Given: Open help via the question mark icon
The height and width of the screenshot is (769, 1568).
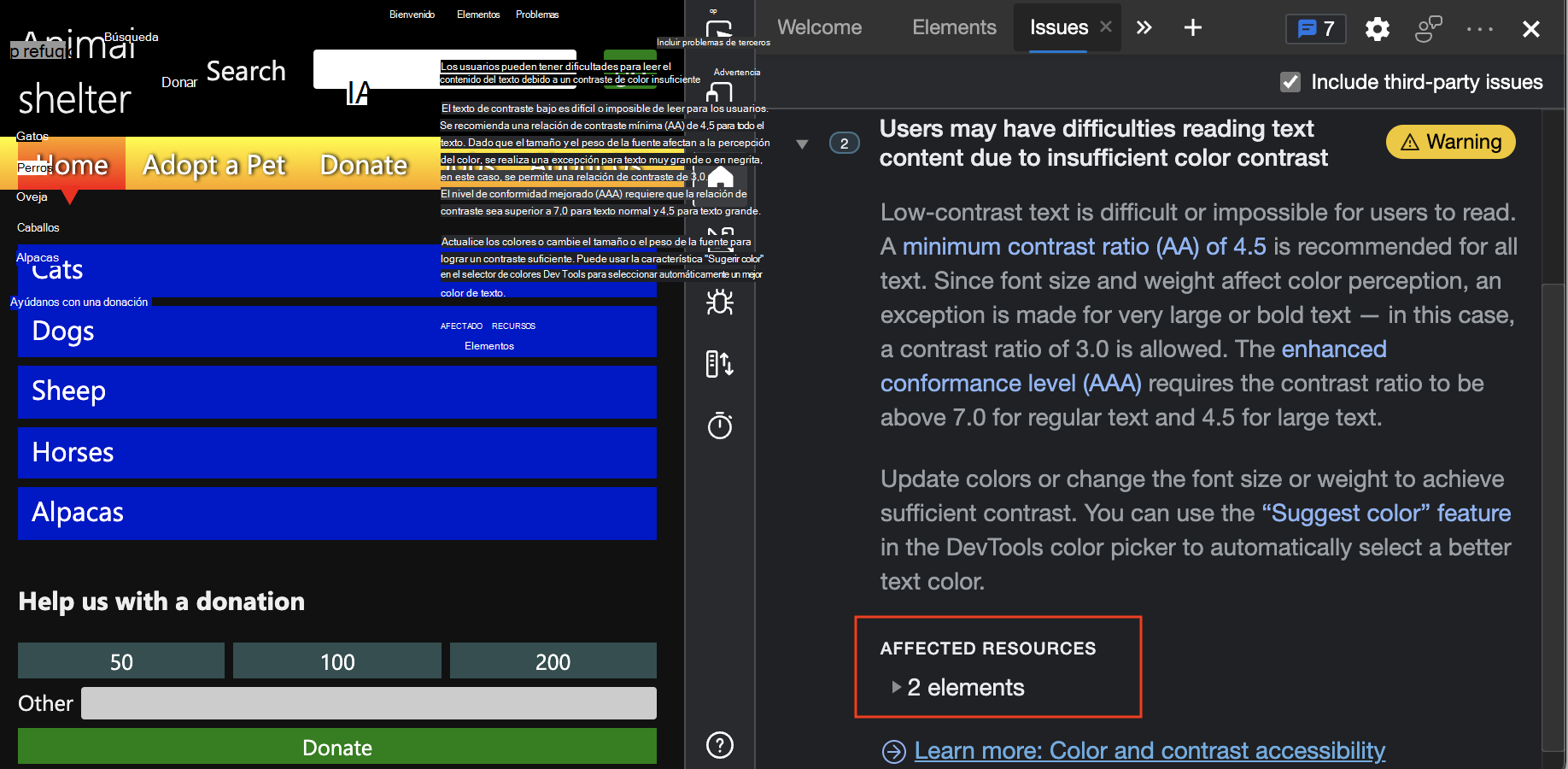Looking at the screenshot, I should coord(720,745).
